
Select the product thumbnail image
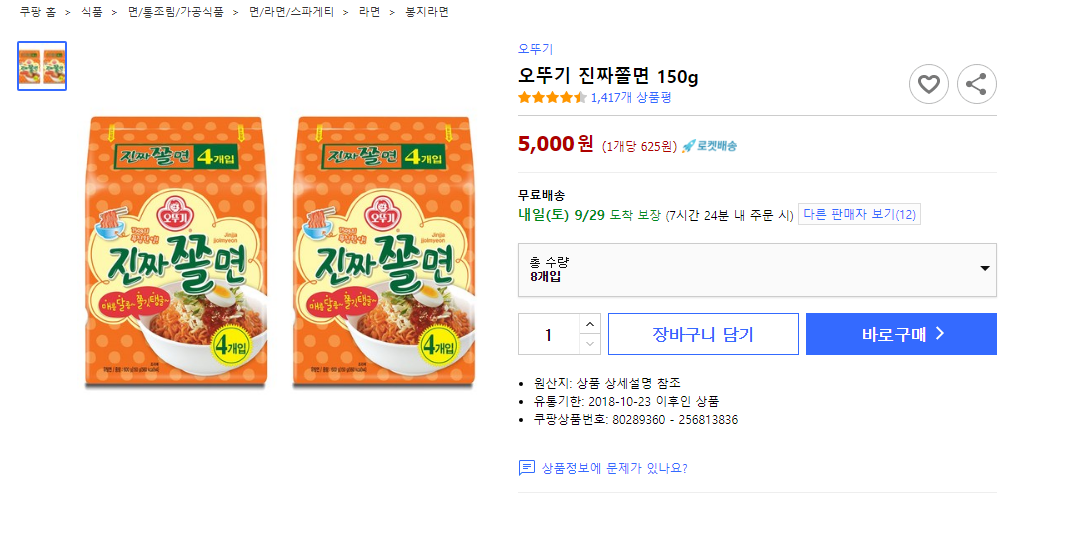pyautogui.click(x=42, y=66)
